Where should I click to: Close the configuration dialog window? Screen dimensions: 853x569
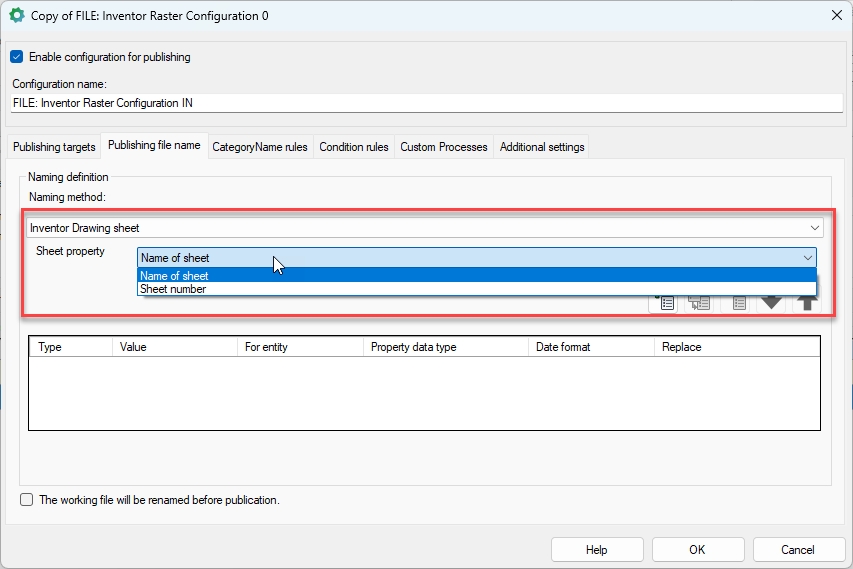[x=836, y=16]
